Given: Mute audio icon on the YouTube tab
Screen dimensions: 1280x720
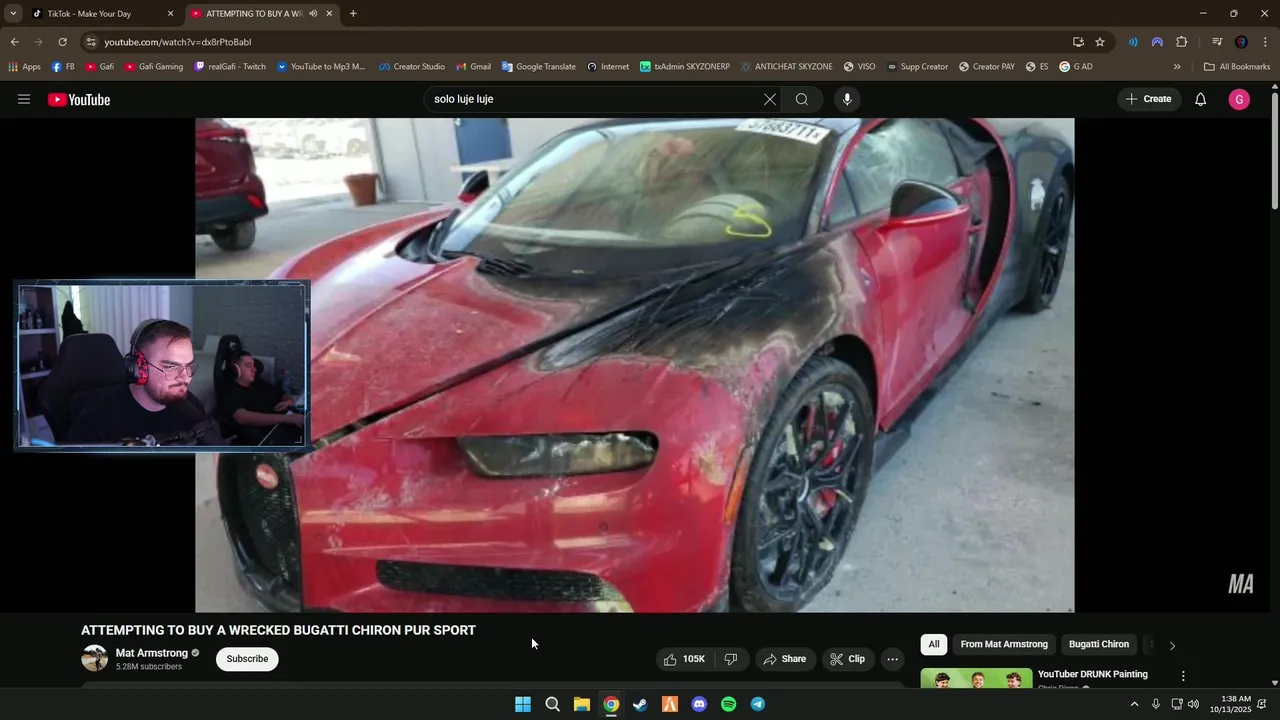Looking at the screenshot, I should [313, 14].
